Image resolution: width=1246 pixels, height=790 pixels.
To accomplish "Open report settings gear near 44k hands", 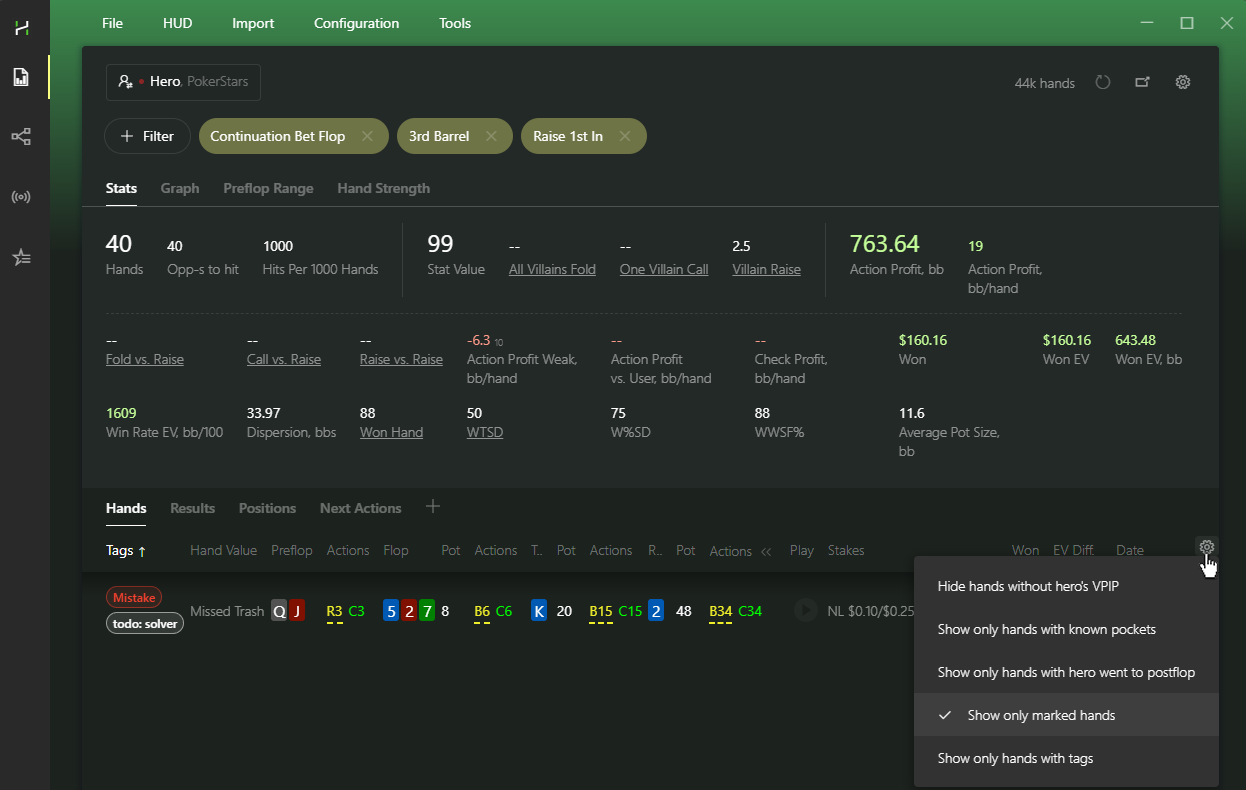I will pyautogui.click(x=1183, y=83).
